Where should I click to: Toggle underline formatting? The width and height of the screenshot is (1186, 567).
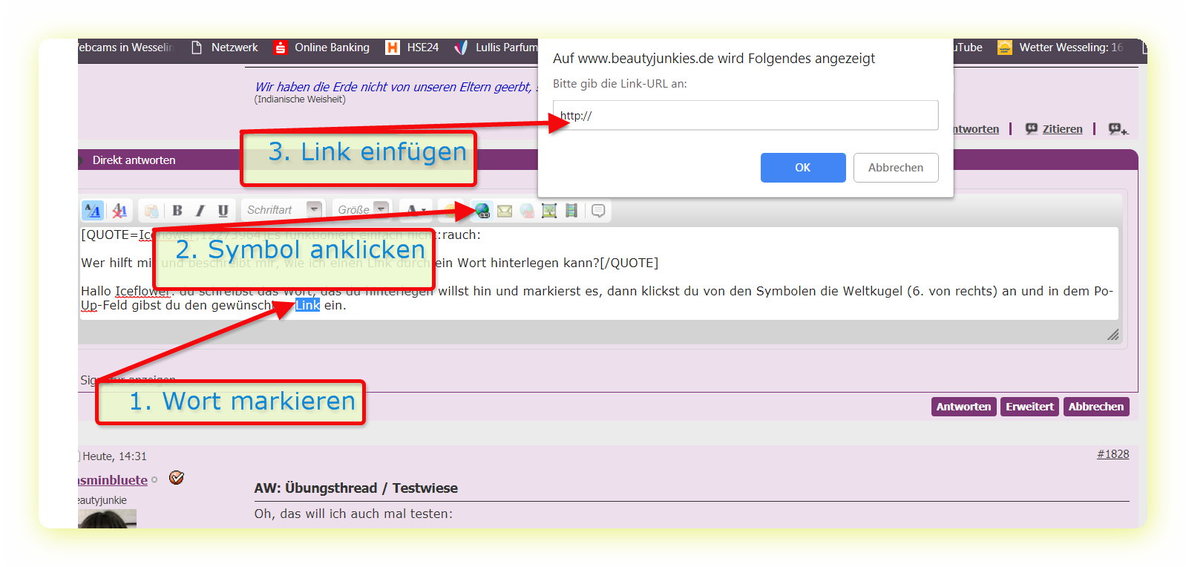[x=222, y=210]
